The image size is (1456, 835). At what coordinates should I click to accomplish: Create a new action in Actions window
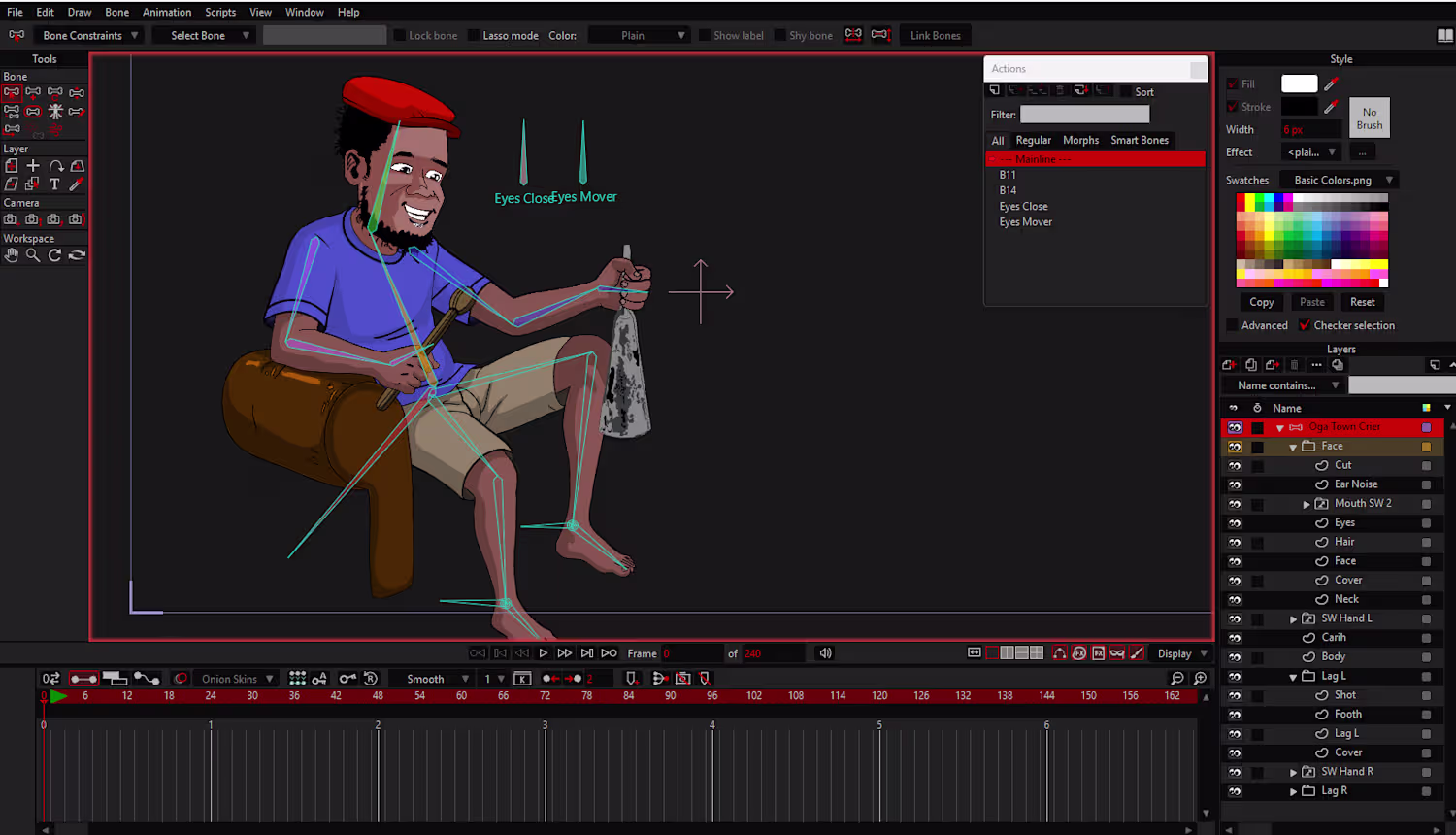995,90
